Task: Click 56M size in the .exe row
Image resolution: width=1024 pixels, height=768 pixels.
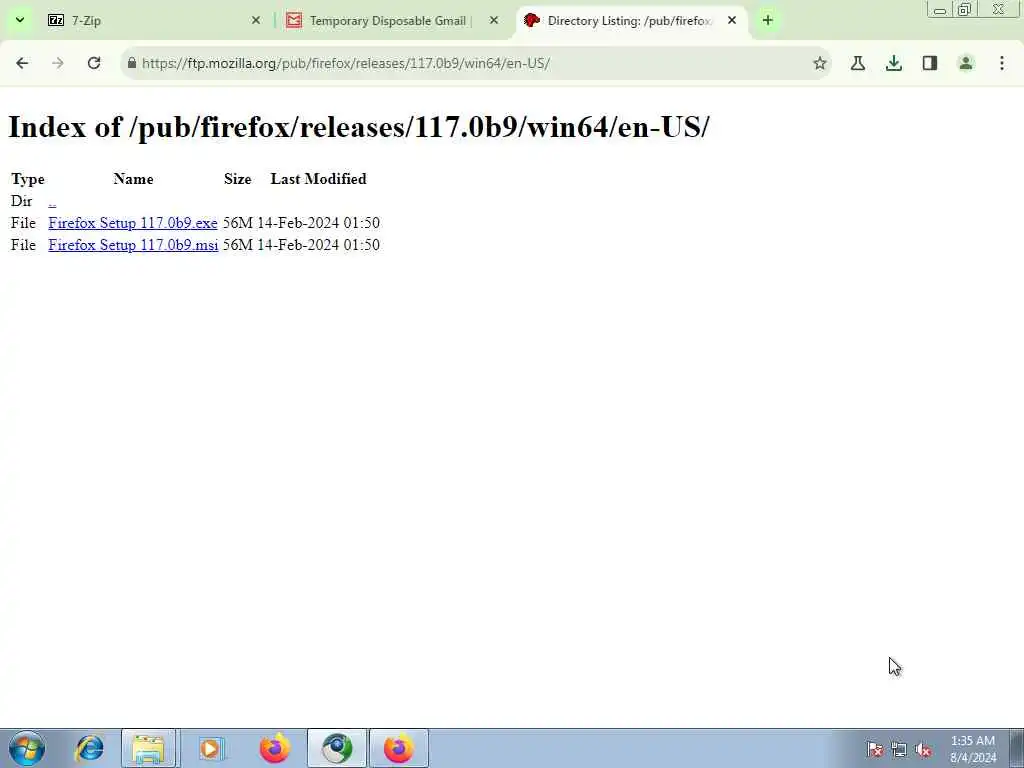Action: point(238,223)
